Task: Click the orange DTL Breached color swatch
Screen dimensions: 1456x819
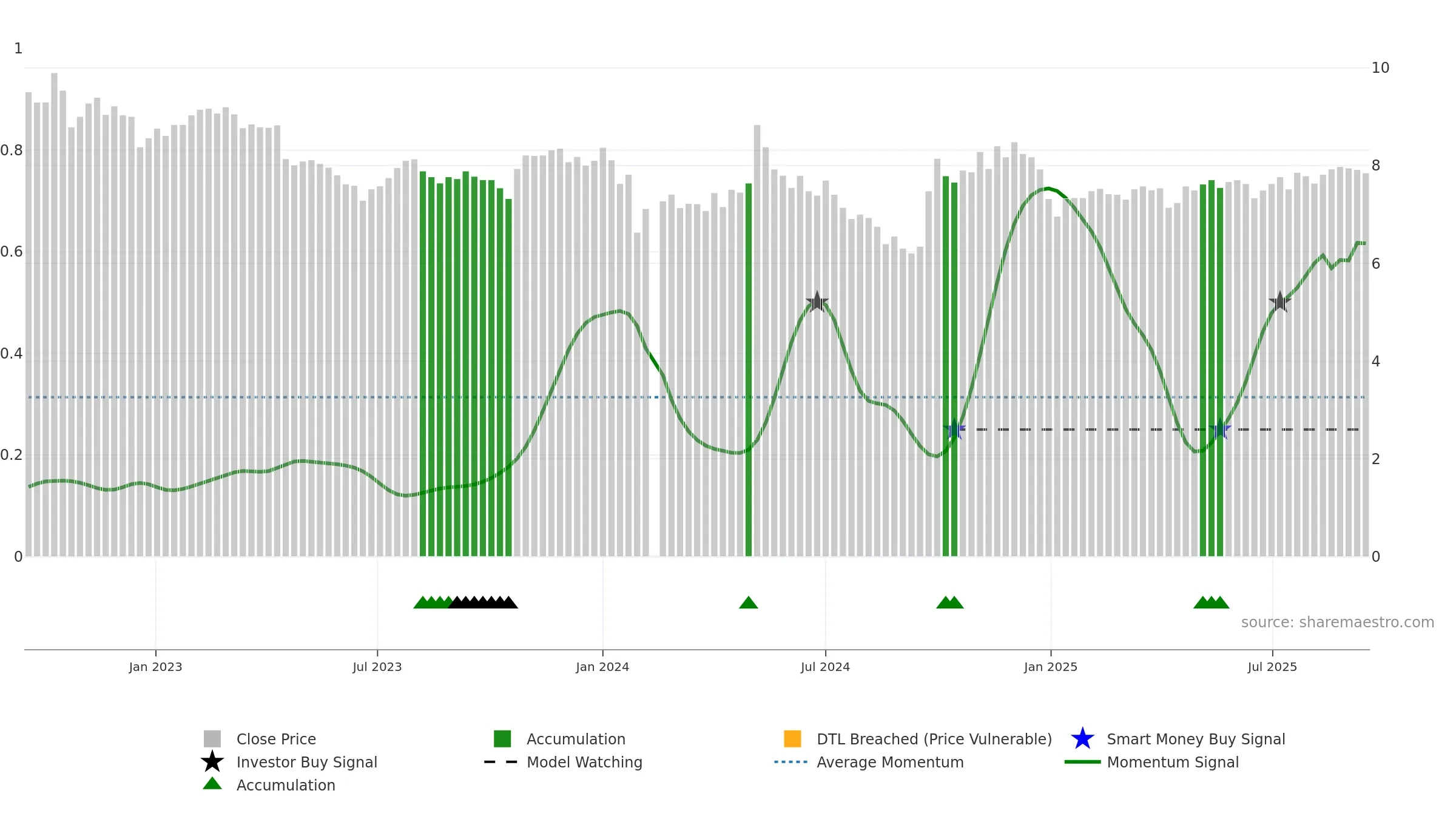Action: pos(792,739)
